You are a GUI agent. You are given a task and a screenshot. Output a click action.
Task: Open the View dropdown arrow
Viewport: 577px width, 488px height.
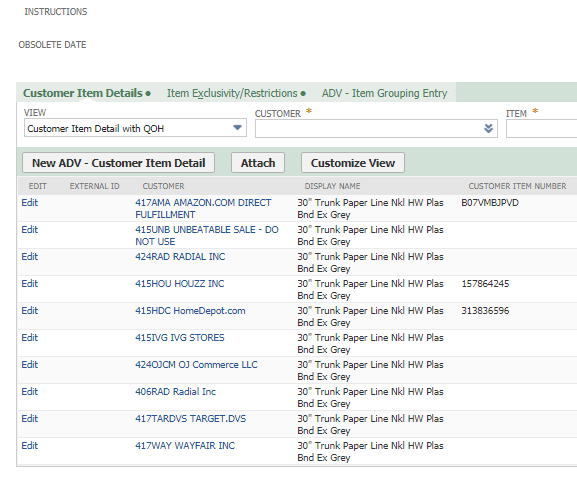[x=237, y=128]
